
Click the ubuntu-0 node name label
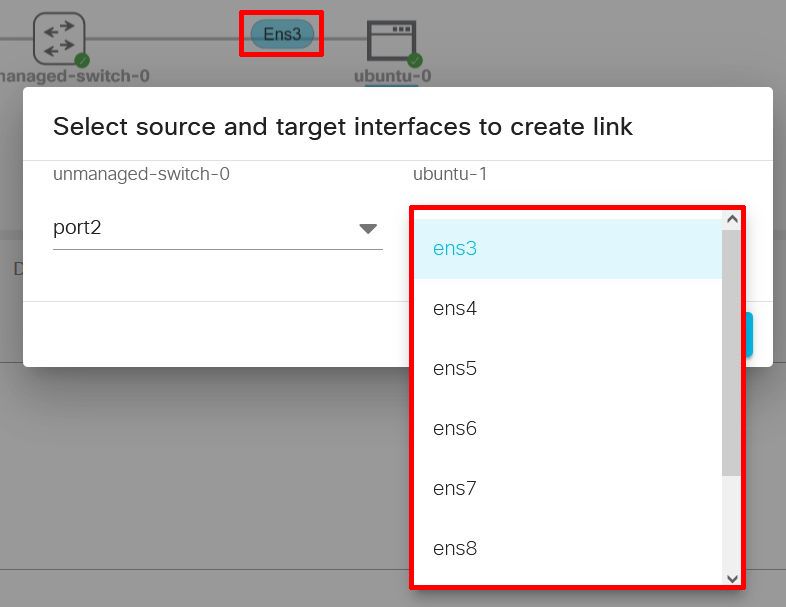[x=393, y=76]
